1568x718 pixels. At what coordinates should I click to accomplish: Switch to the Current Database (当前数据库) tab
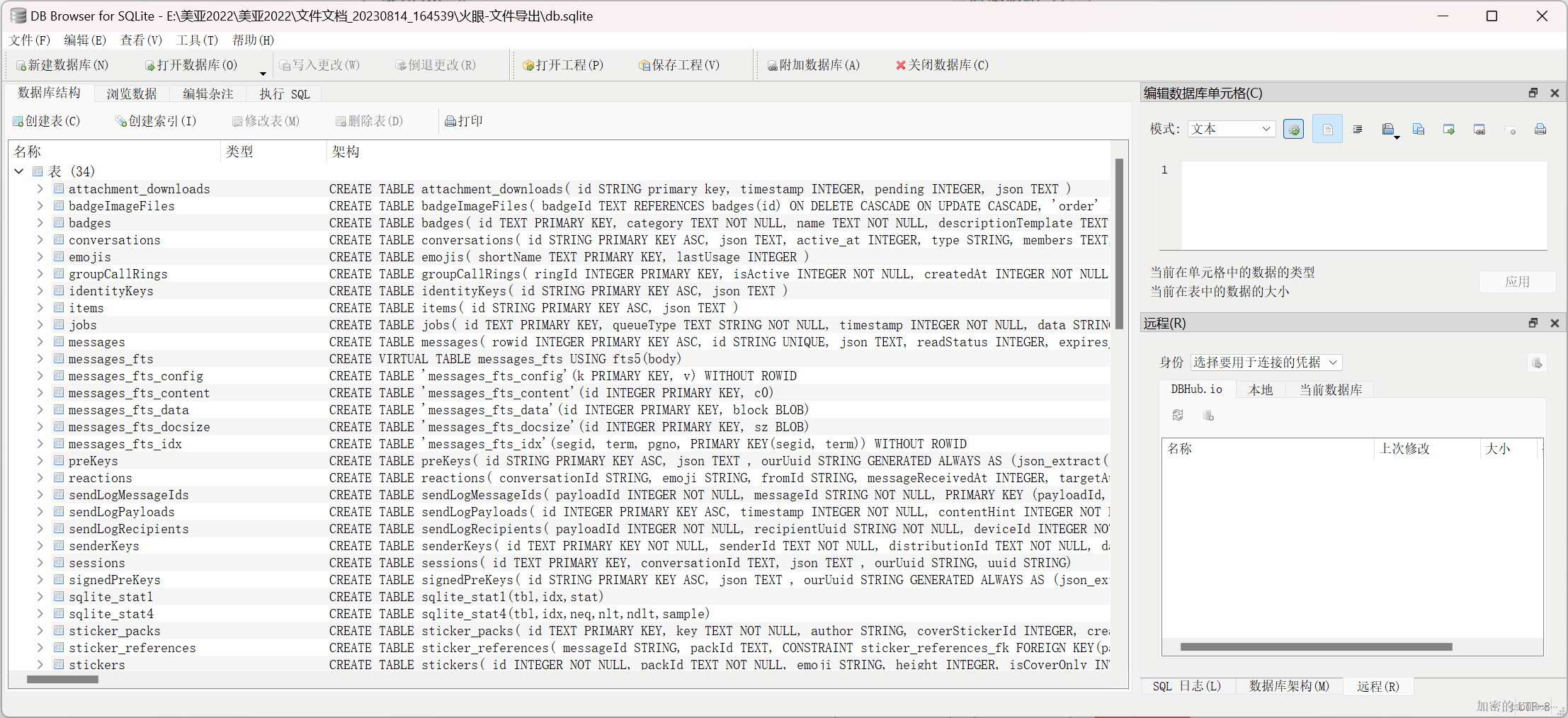coord(1331,390)
